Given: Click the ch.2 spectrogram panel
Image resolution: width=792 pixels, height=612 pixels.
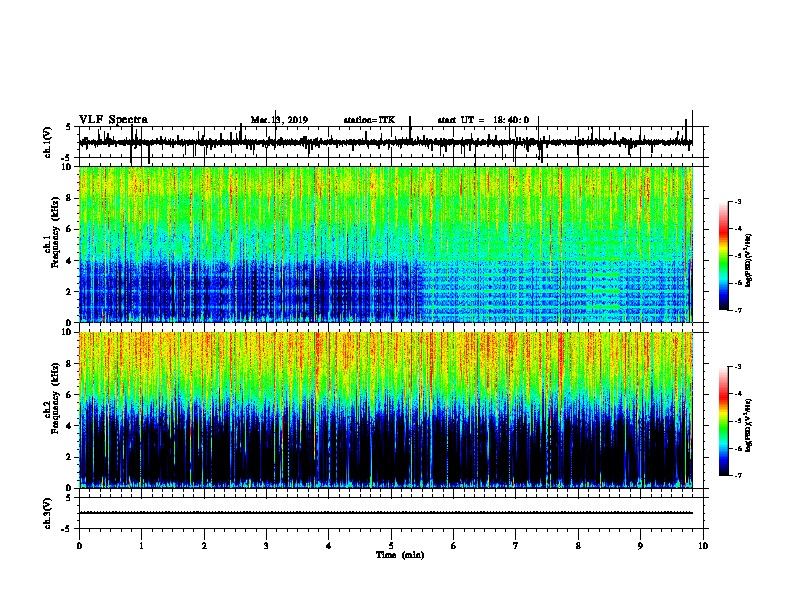Looking at the screenshot, I should tap(385, 410).
